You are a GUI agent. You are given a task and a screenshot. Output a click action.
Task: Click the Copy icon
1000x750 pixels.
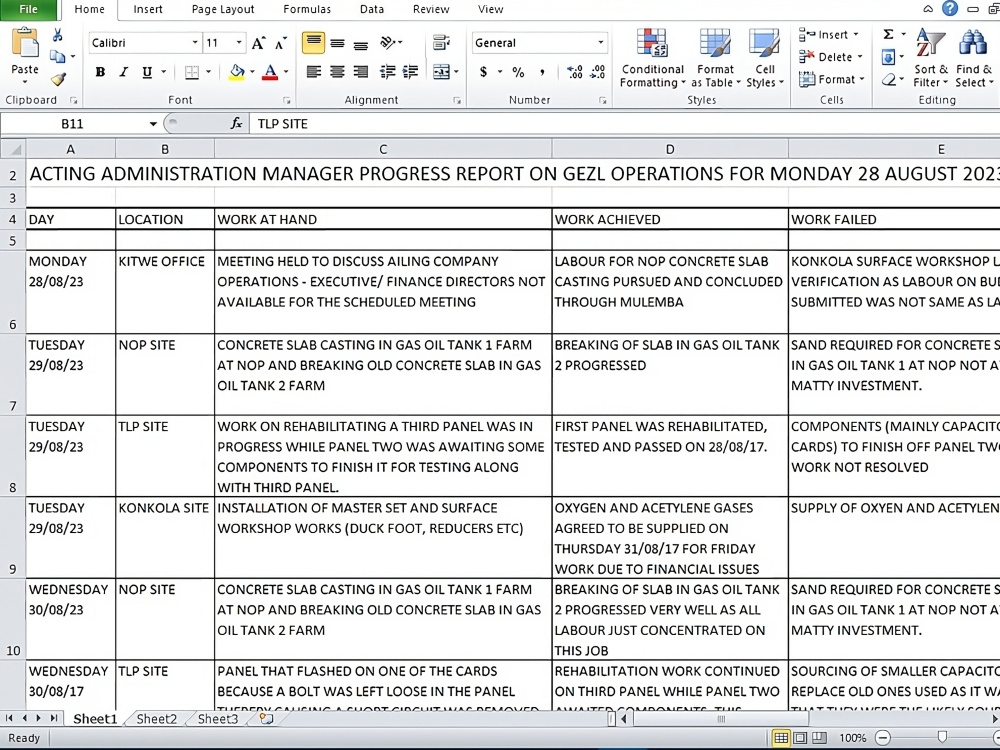click(x=57, y=57)
